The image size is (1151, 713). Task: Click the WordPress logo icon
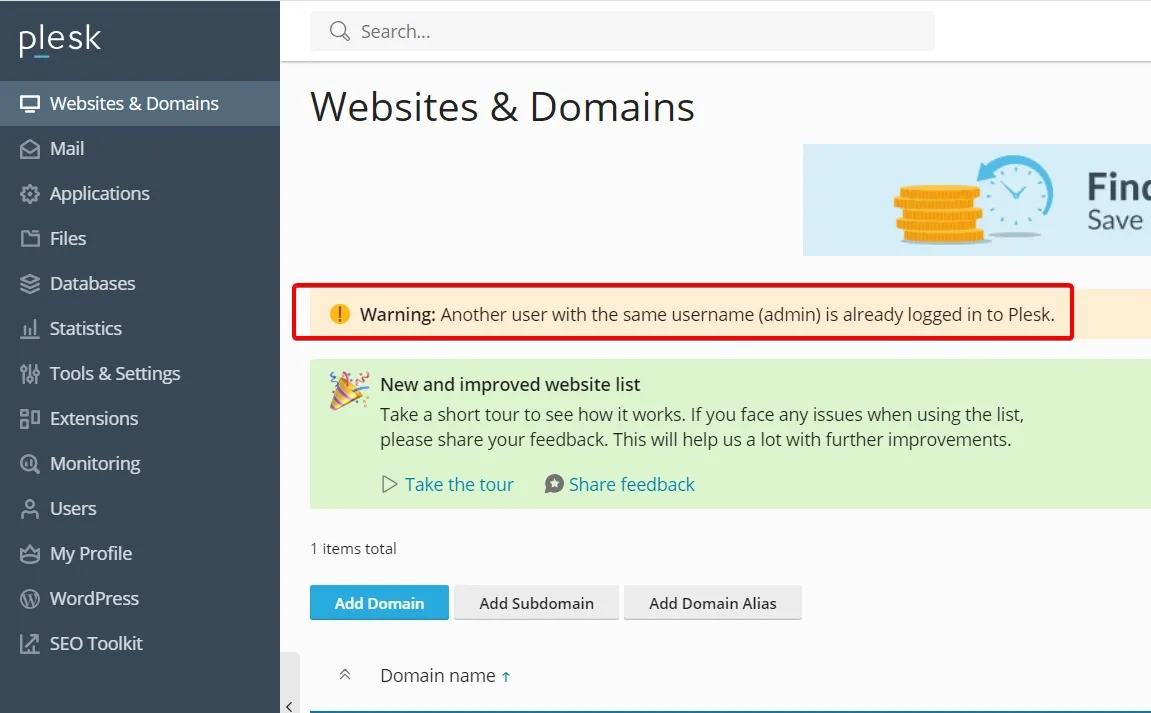[x=30, y=599]
